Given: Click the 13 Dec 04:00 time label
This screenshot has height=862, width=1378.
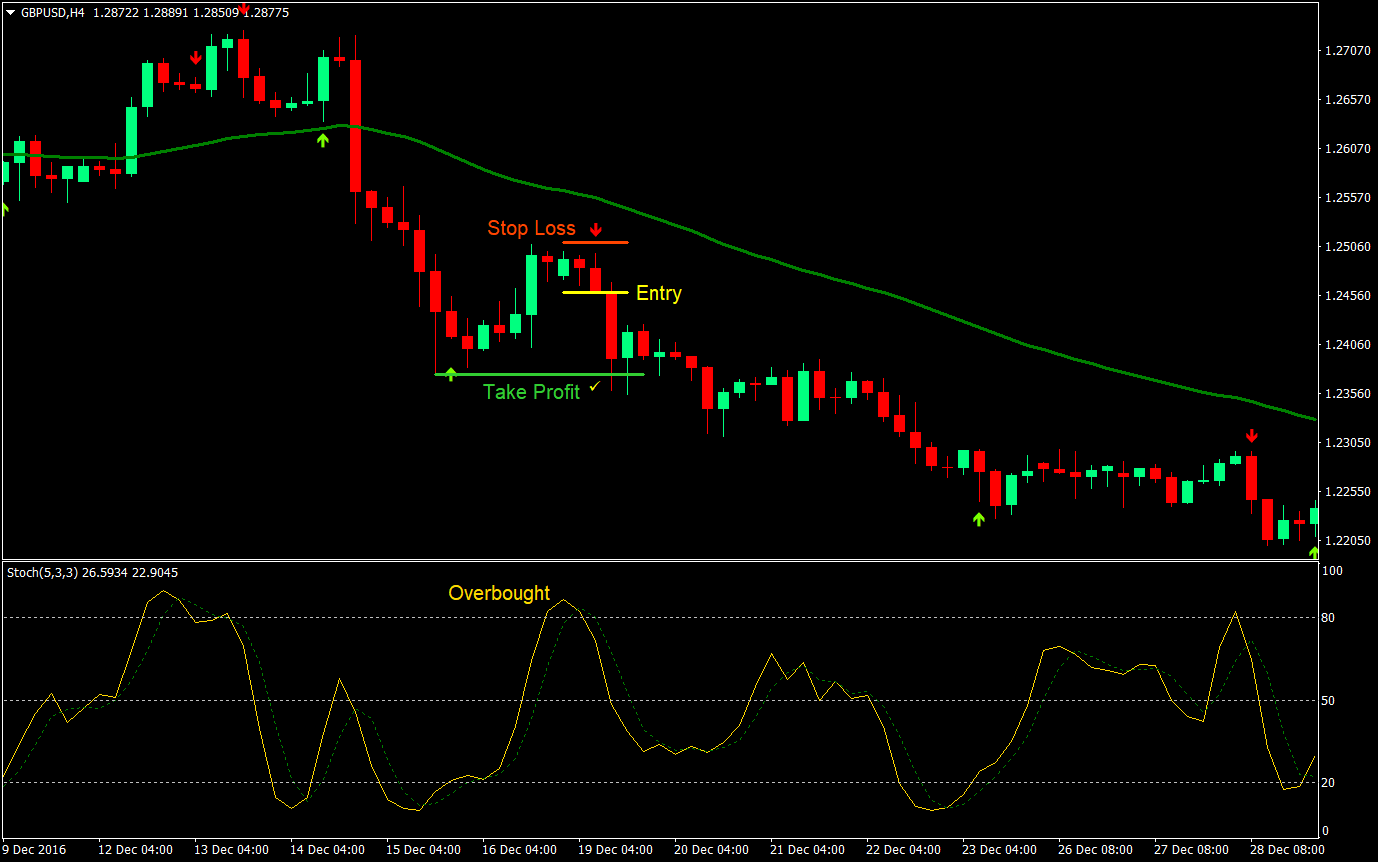Looking at the screenshot, I should point(231,850).
